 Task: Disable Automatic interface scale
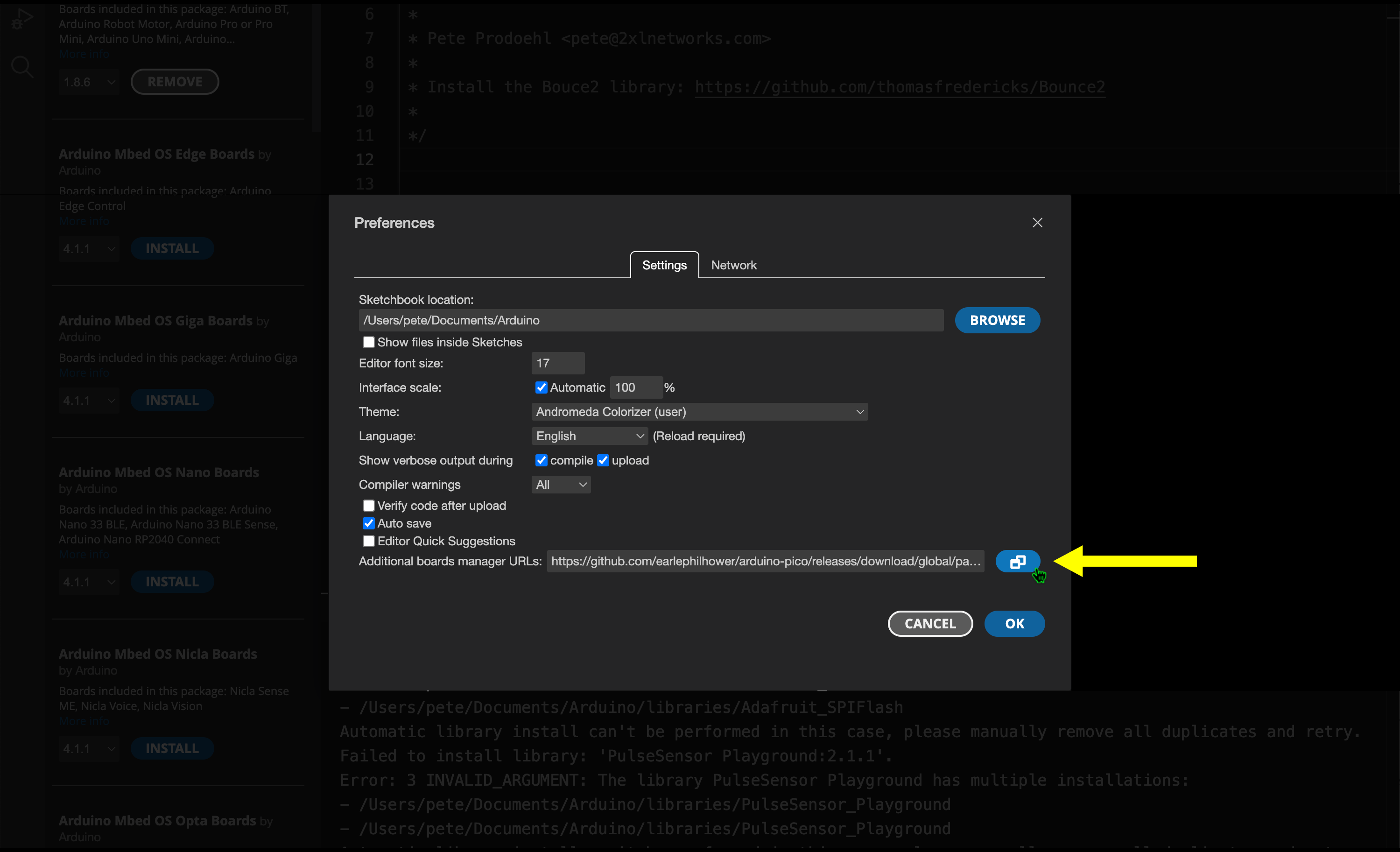[x=540, y=387]
